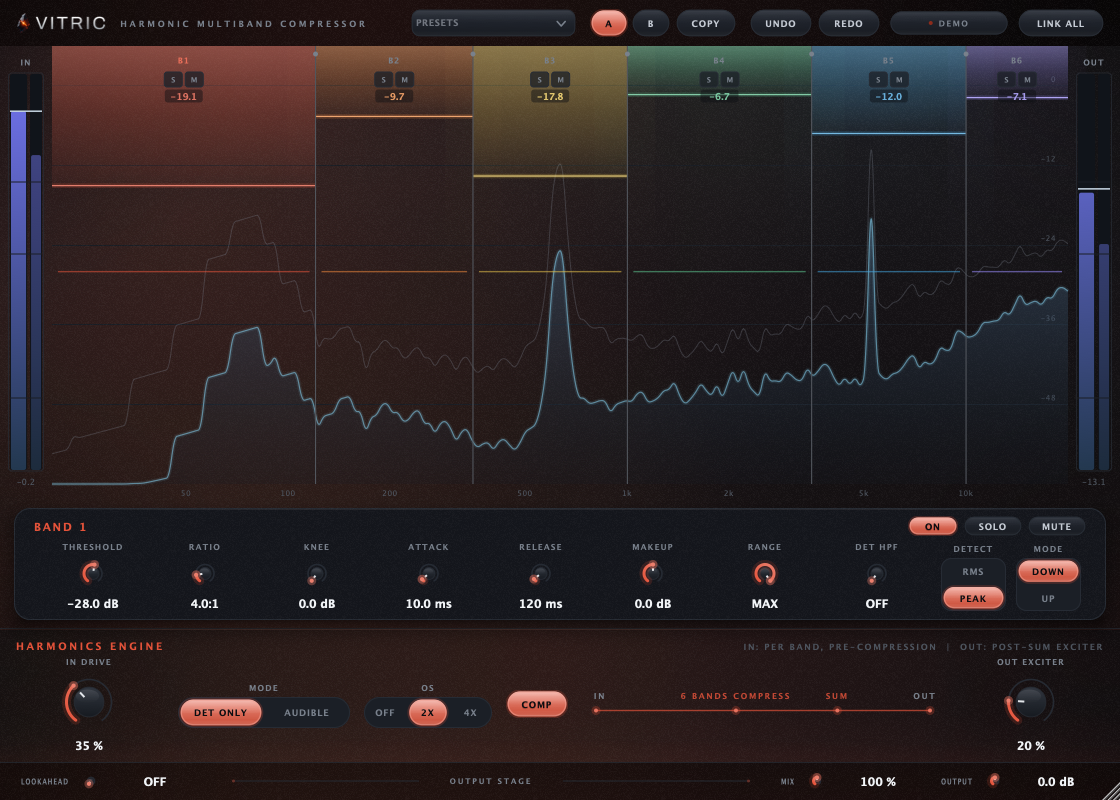This screenshot has height=800, width=1120.
Task: Click the Band 1 Attack knob
Action: coord(429,574)
